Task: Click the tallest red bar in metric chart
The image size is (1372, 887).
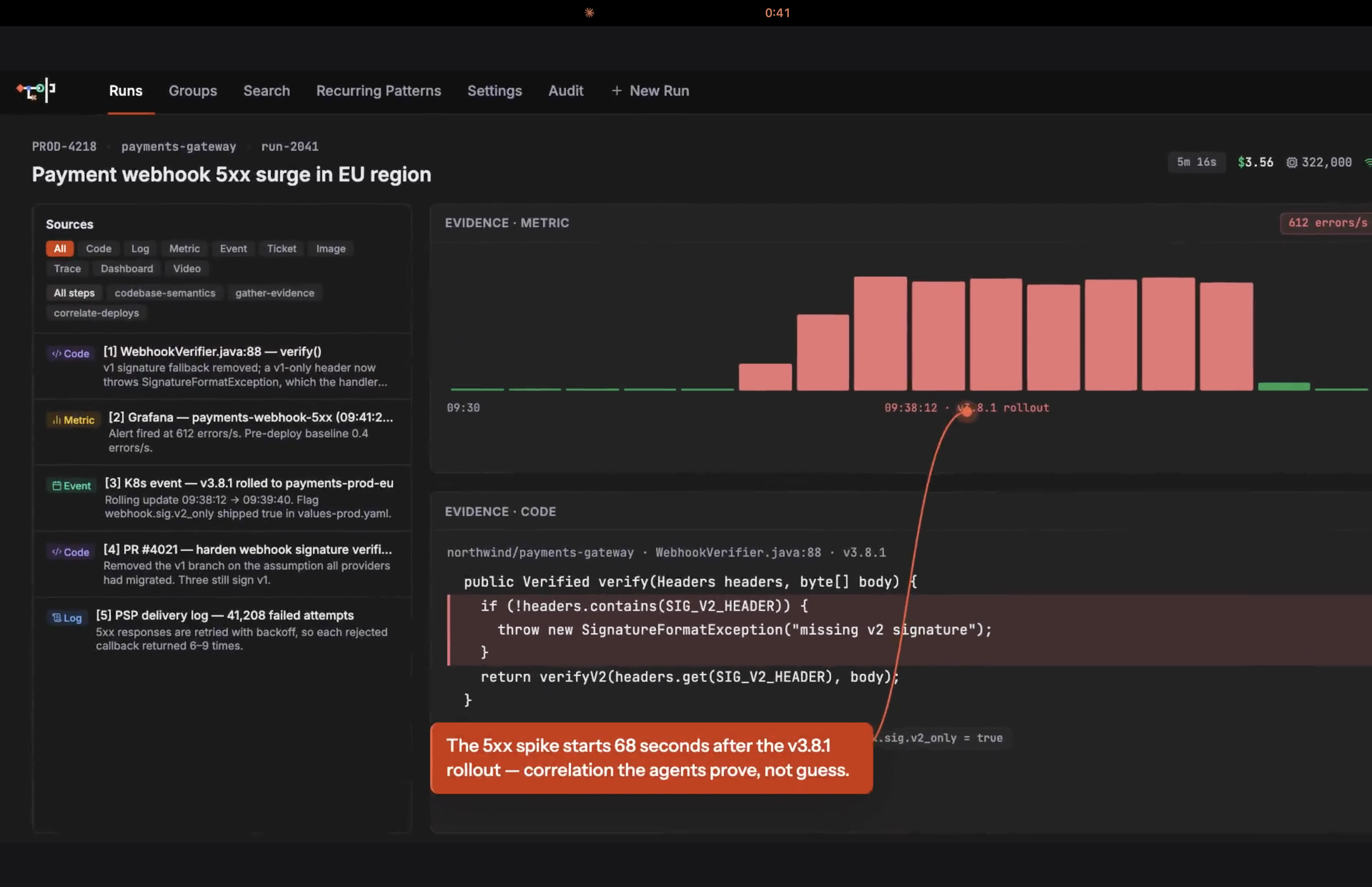Action: pyautogui.click(x=880, y=334)
